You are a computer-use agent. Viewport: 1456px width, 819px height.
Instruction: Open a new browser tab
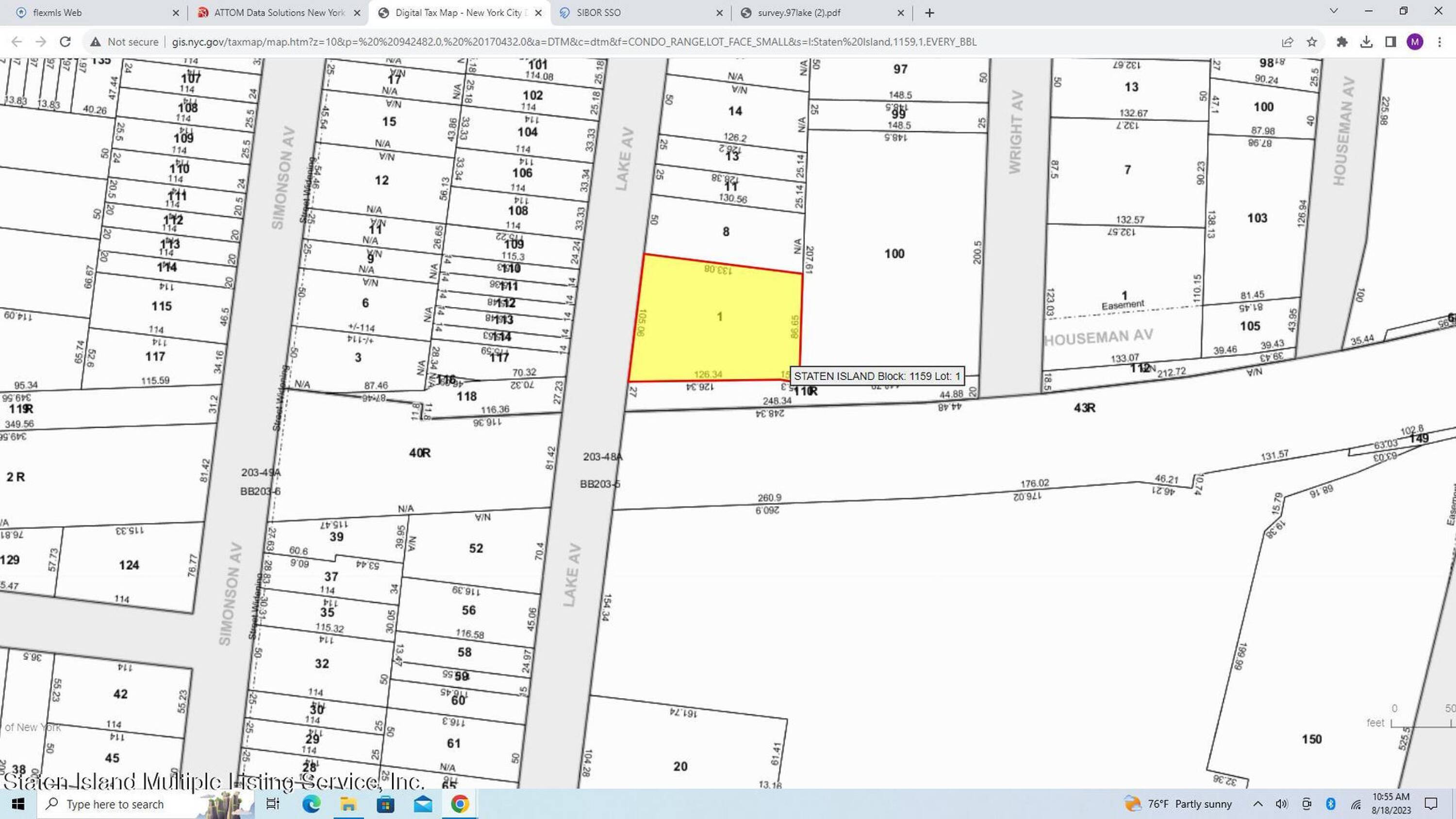tap(929, 13)
